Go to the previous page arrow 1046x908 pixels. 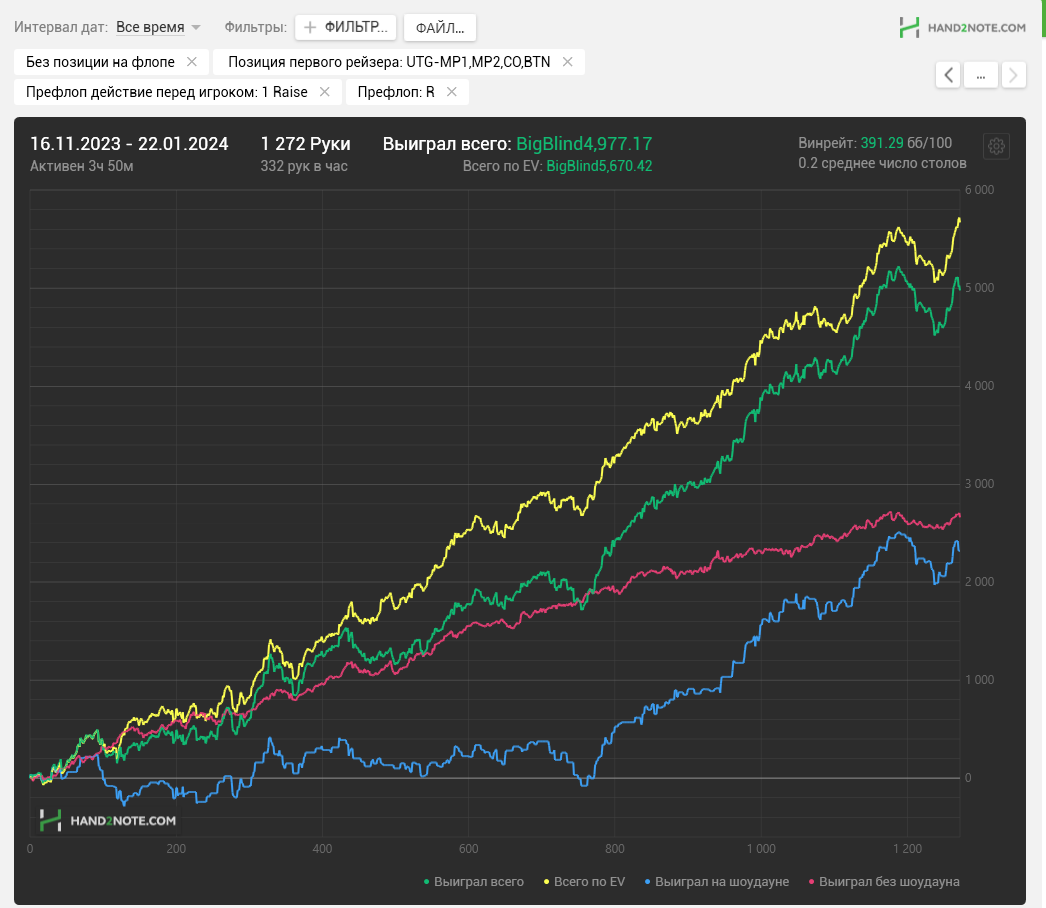948,75
